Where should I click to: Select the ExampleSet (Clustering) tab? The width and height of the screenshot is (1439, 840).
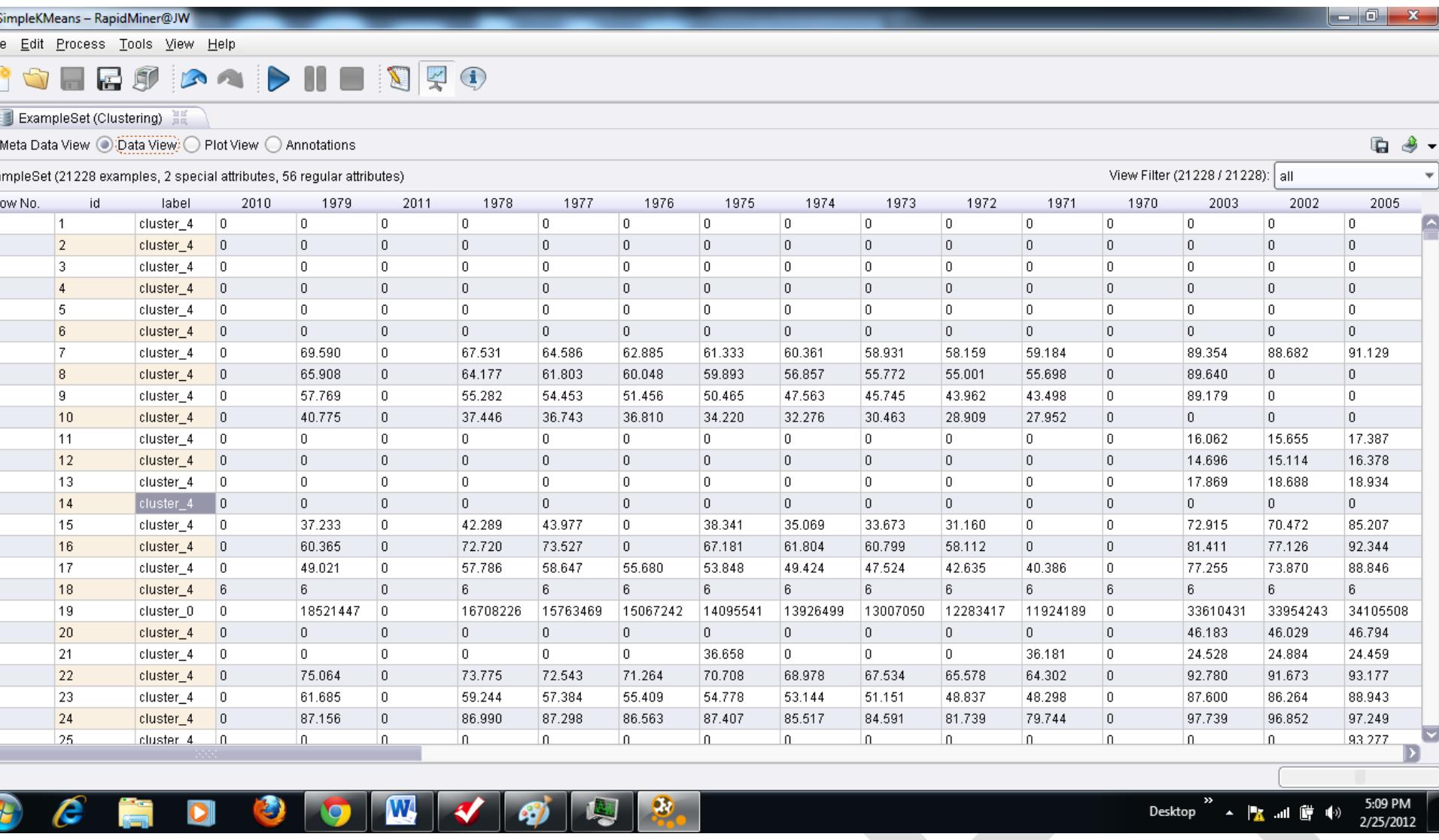(89, 117)
